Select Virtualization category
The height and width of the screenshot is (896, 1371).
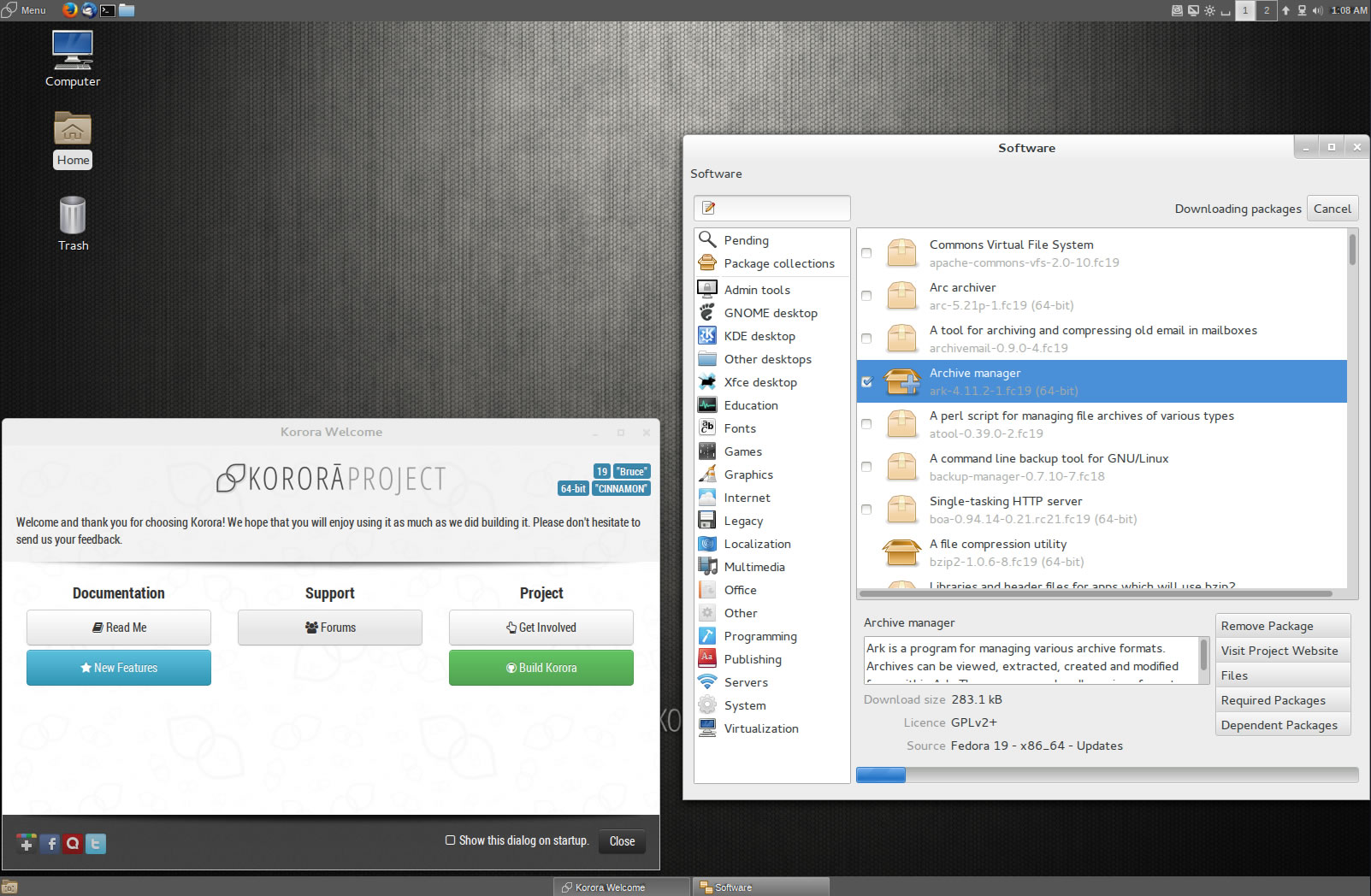coord(771,728)
